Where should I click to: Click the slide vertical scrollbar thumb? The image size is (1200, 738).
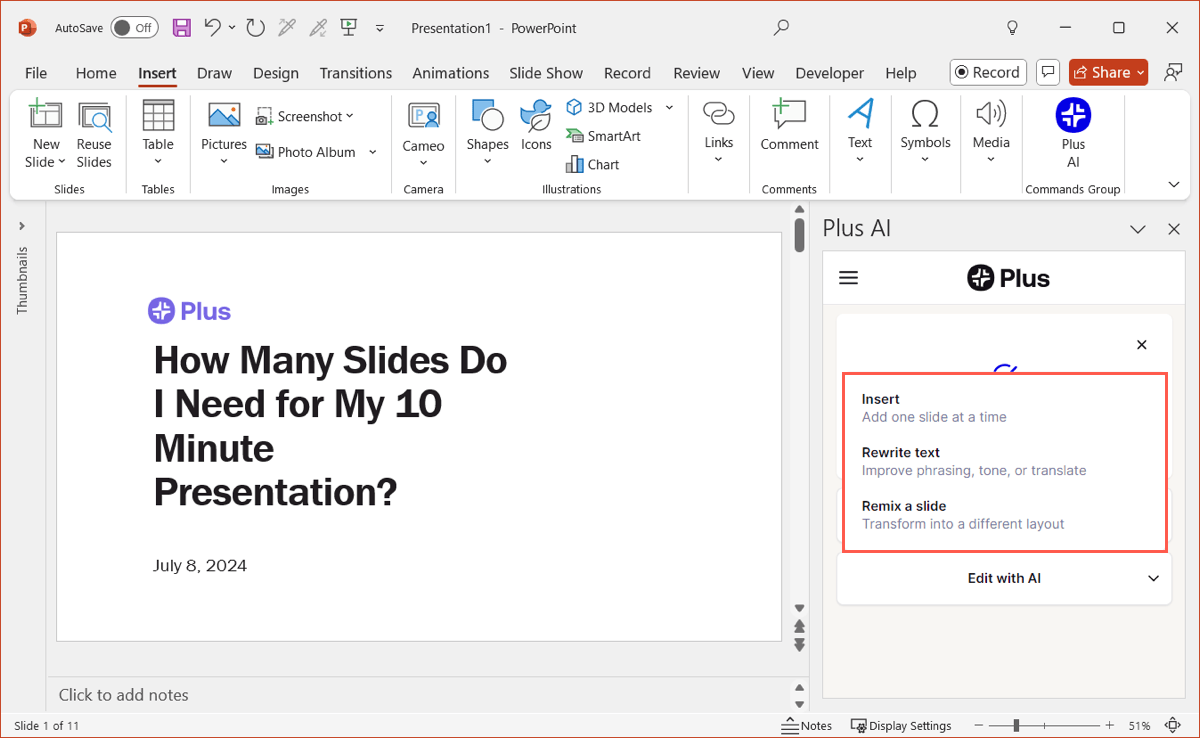click(799, 236)
